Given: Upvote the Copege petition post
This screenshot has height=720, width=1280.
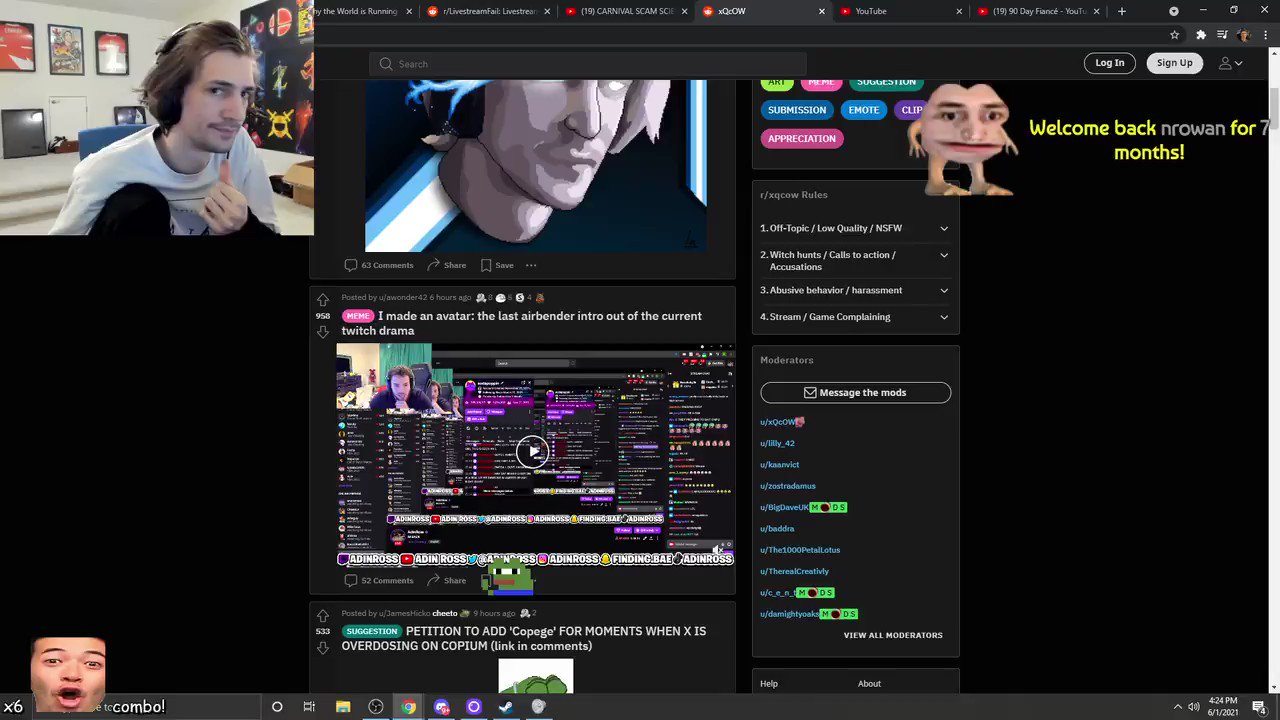Looking at the screenshot, I should click(323, 616).
